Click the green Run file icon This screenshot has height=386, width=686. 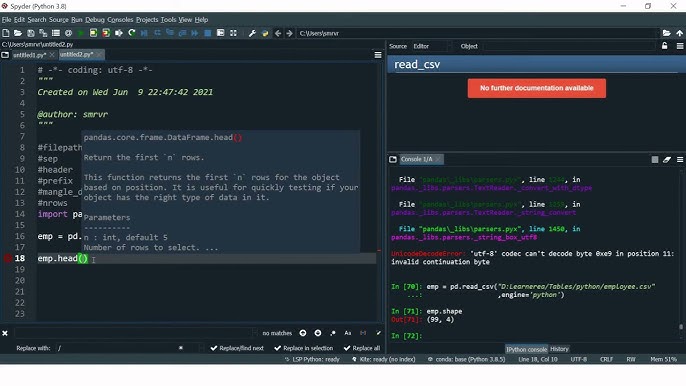[81, 33]
